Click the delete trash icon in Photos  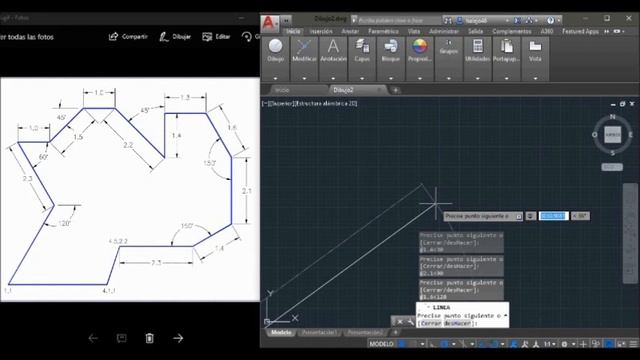(x=149, y=338)
